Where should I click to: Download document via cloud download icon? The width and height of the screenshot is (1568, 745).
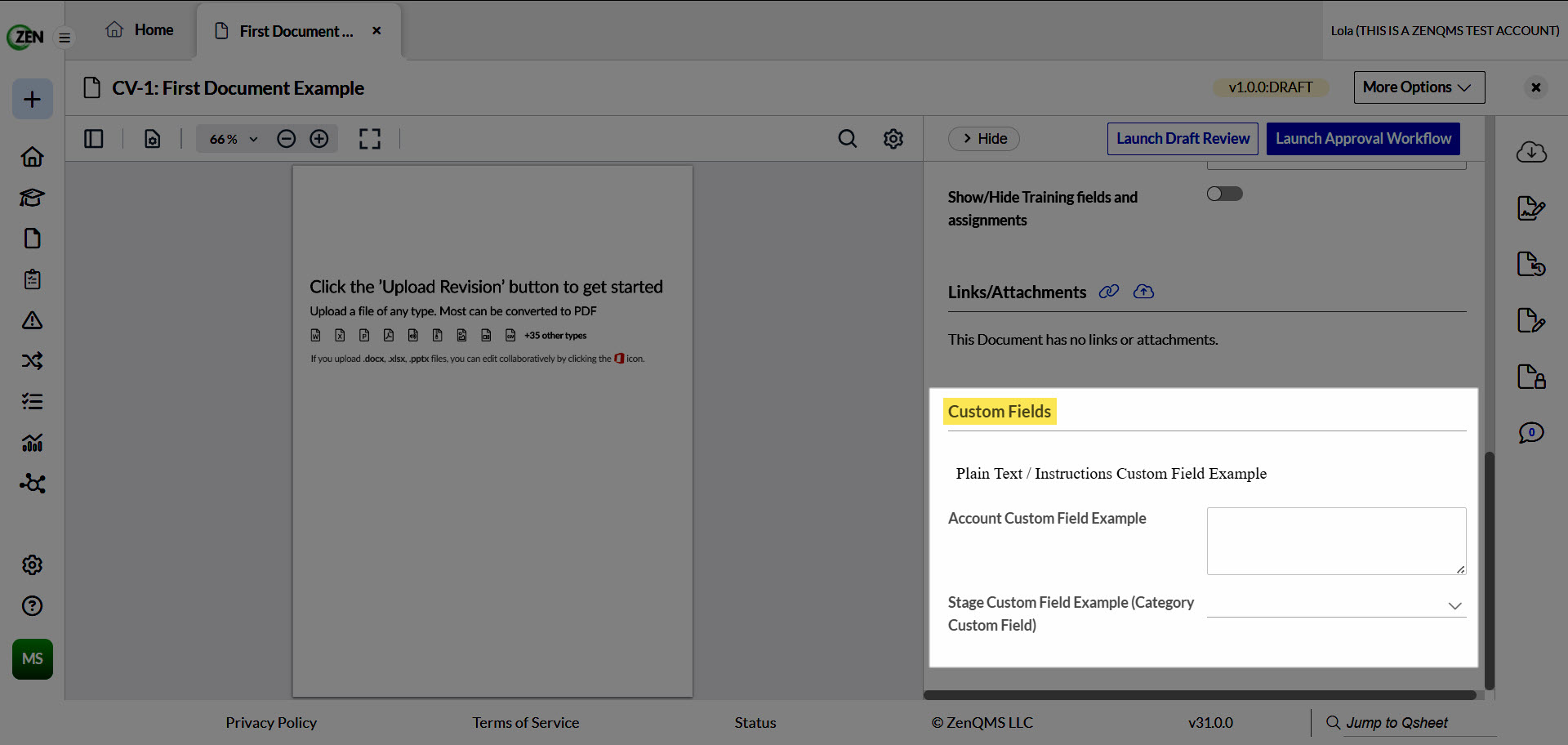1531,152
